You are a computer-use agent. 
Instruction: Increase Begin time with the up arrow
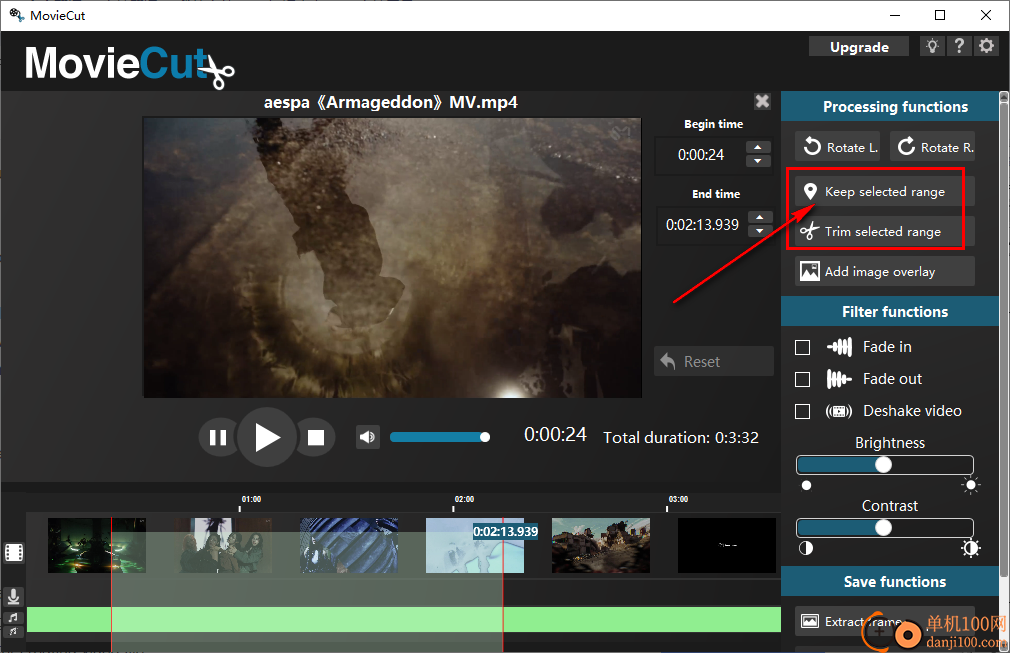[x=758, y=147]
